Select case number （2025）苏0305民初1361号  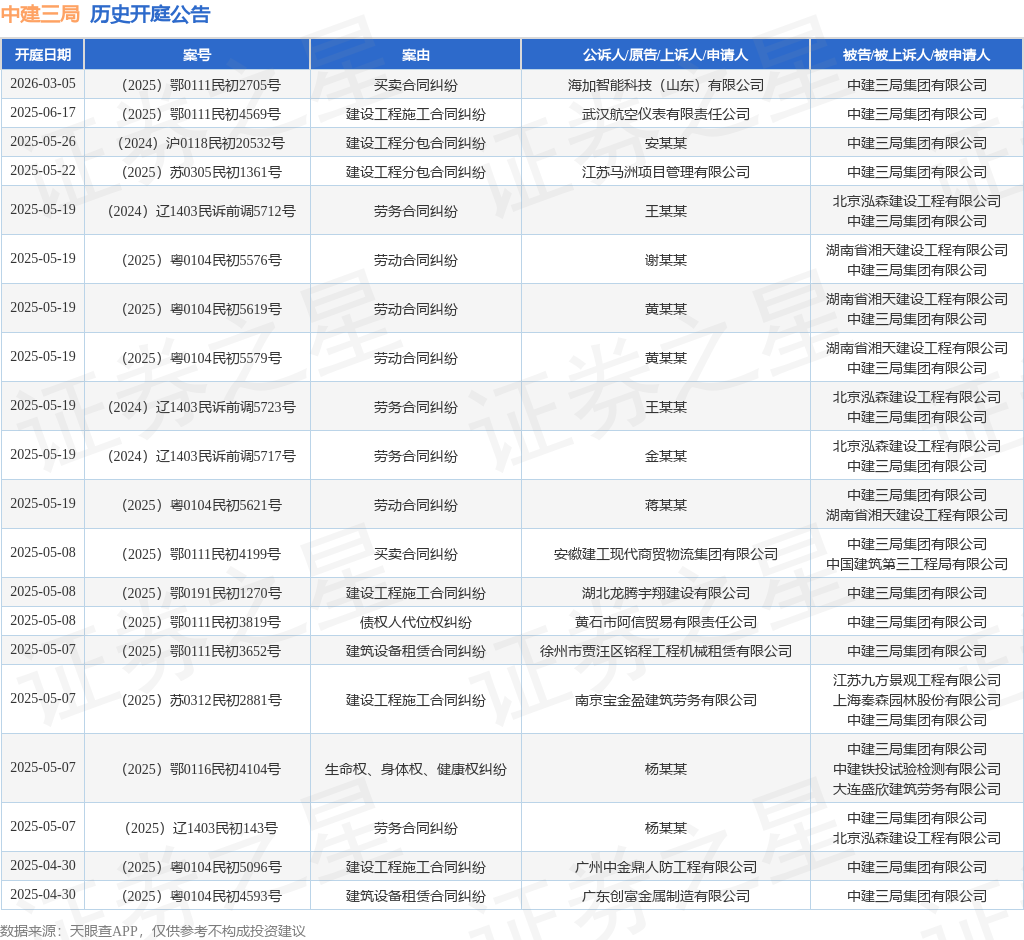pos(197,172)
